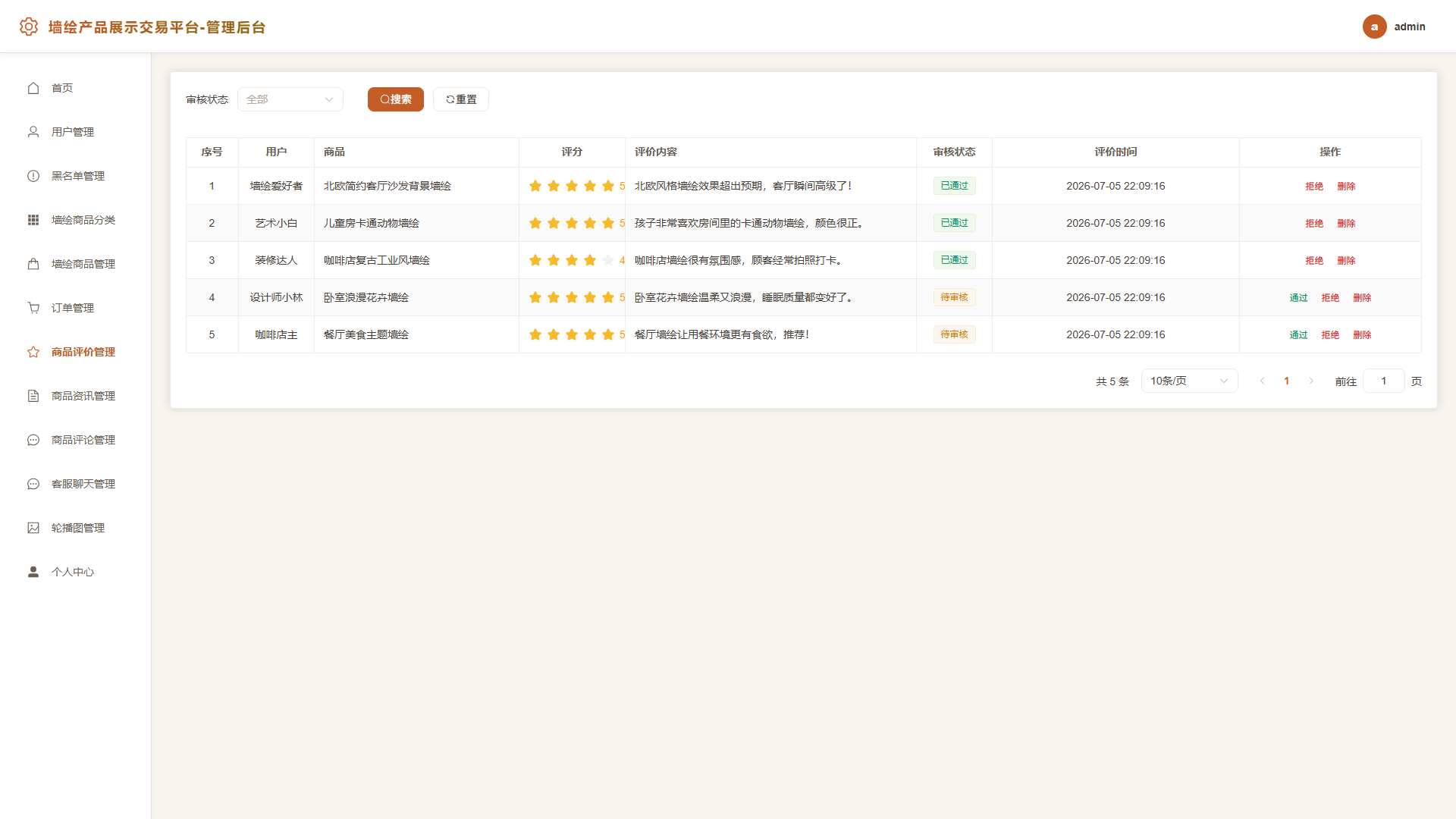This screenshot has width=1456, height=819.
Task: Click the 前往 page number input
Action: pyautogui.click(x=1383, y=381)
